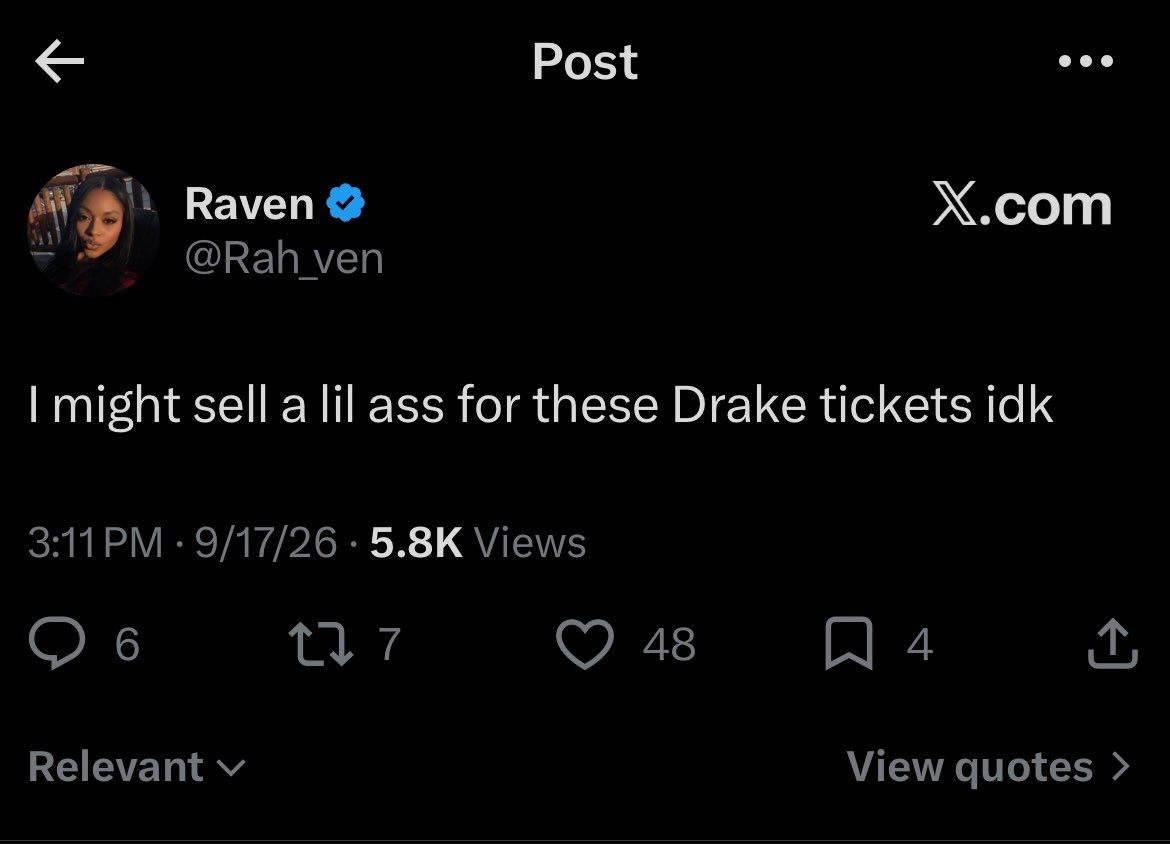Viewport: 1170px width, 844px height.
Task: Go back using the left arrow
Action: 60,60
